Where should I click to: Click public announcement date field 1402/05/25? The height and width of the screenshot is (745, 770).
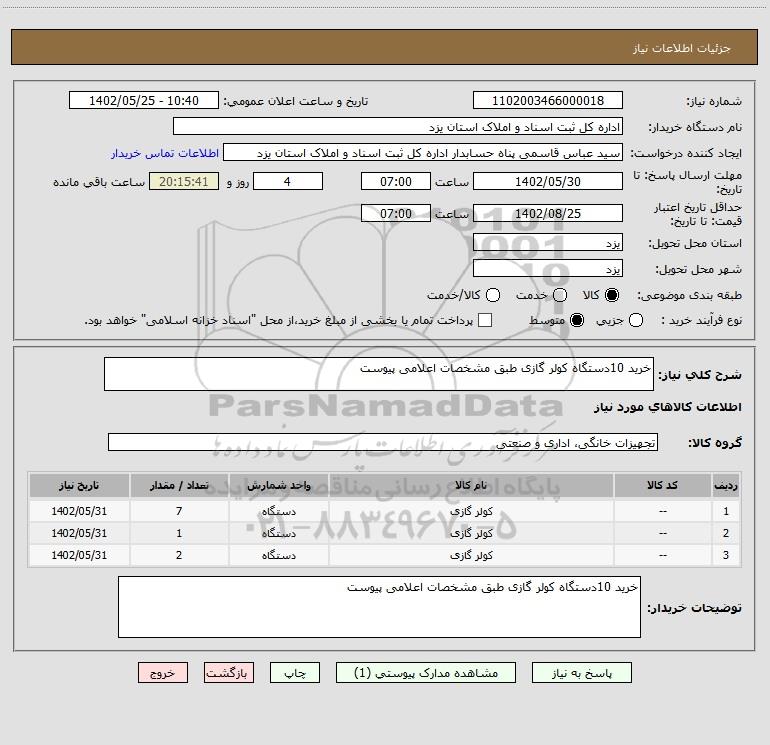[x=144, y=101]
